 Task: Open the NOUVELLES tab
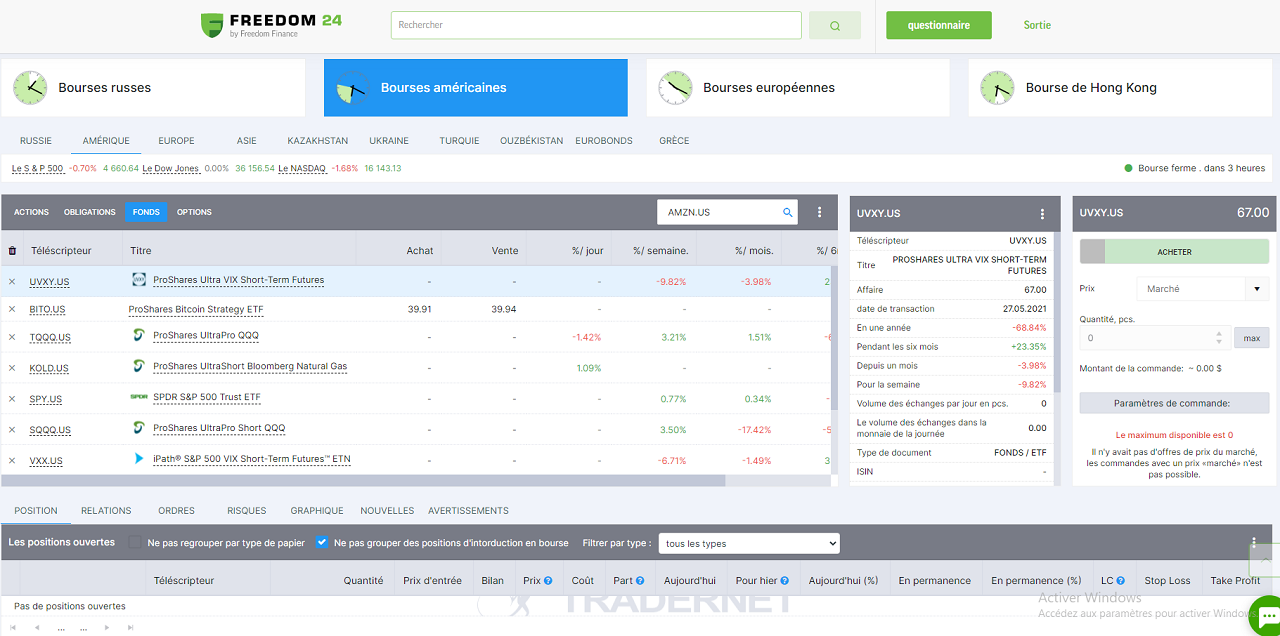[x=387, y=511]
